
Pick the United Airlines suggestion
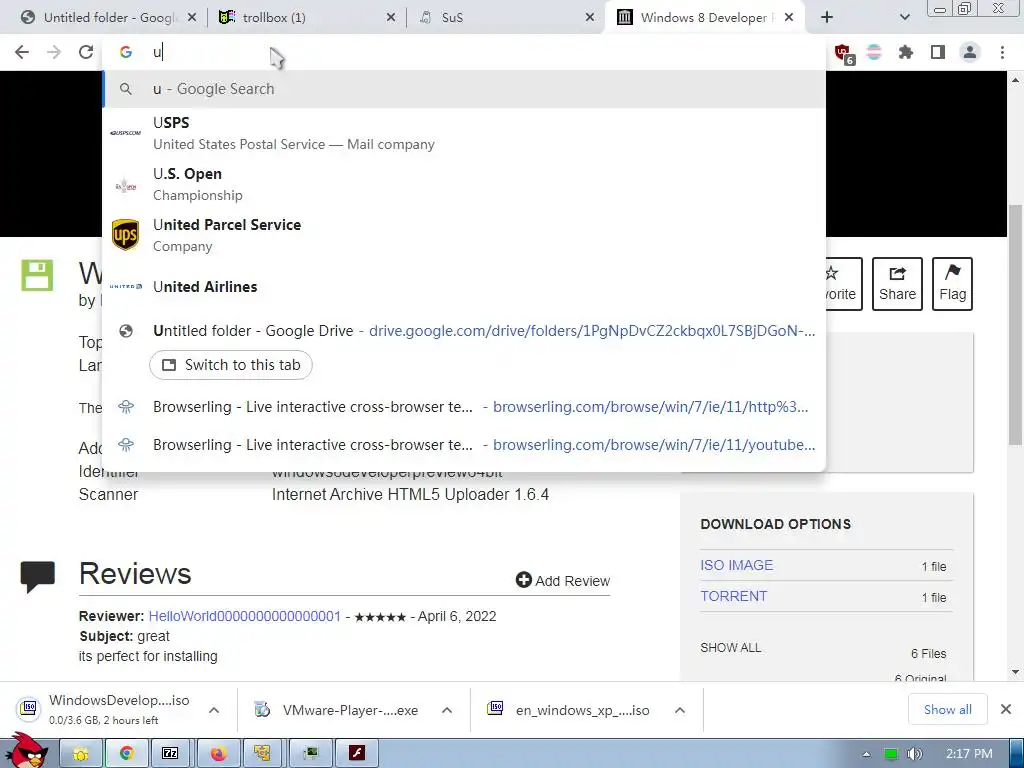tap(464, 287)
